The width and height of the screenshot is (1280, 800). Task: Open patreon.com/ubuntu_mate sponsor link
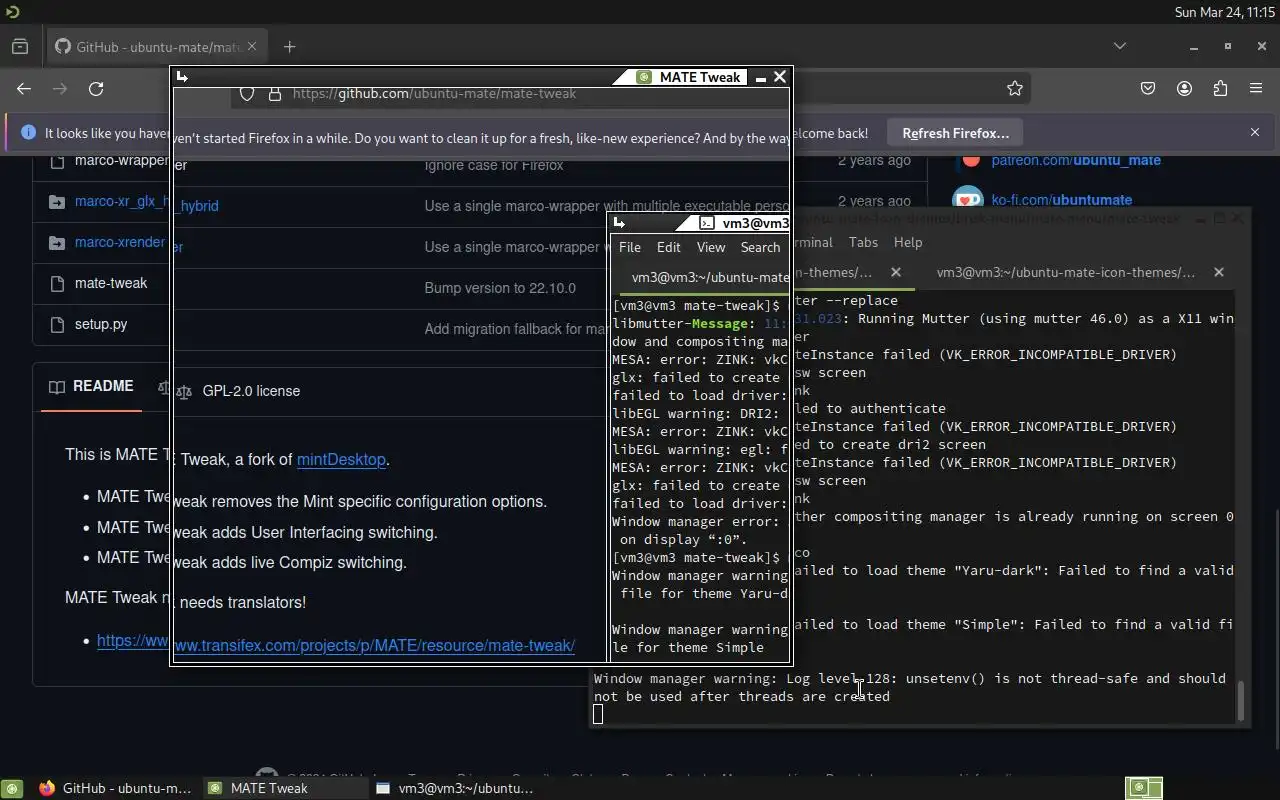click(1076, 160)
